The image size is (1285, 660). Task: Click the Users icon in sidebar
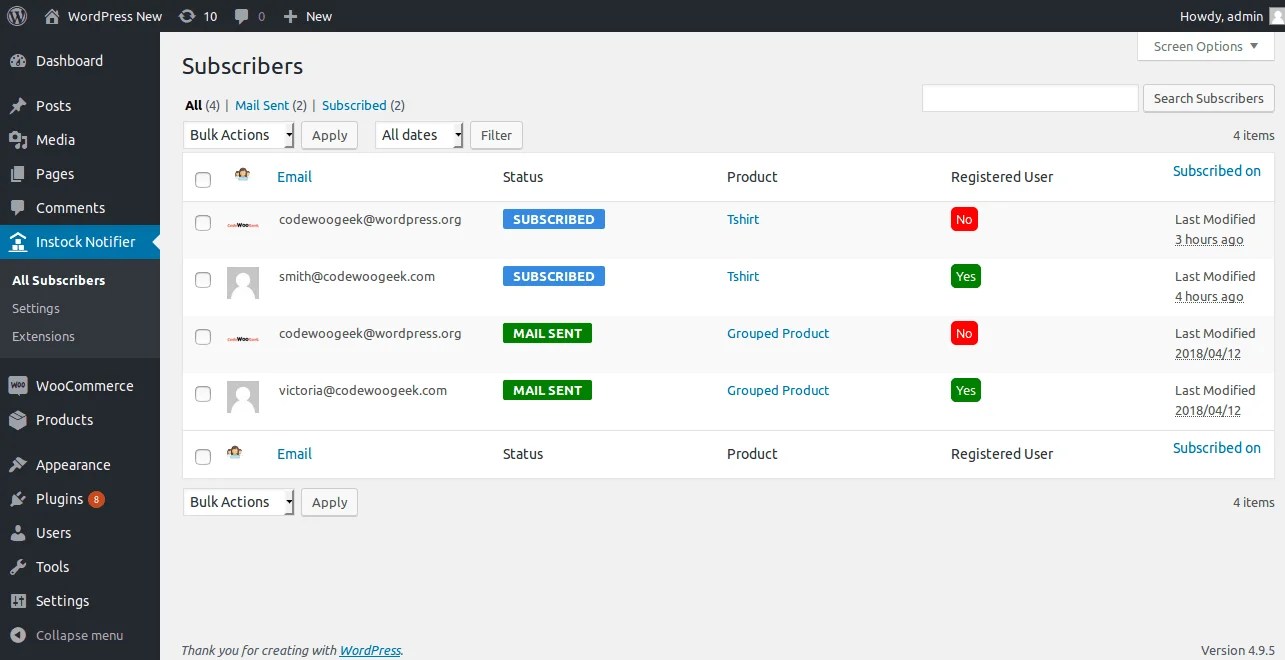18,533
